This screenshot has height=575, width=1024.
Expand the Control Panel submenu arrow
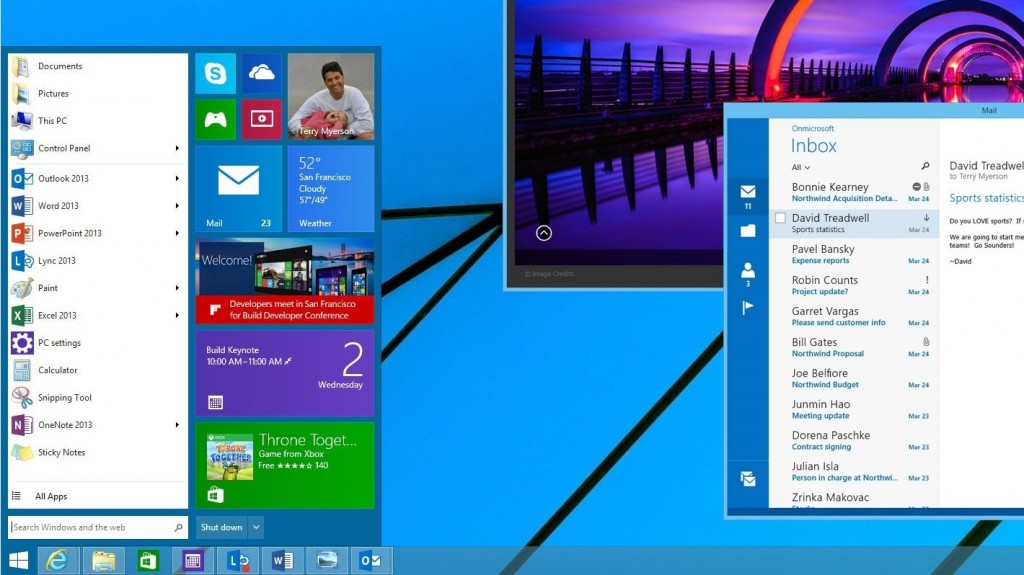[177, 148]
